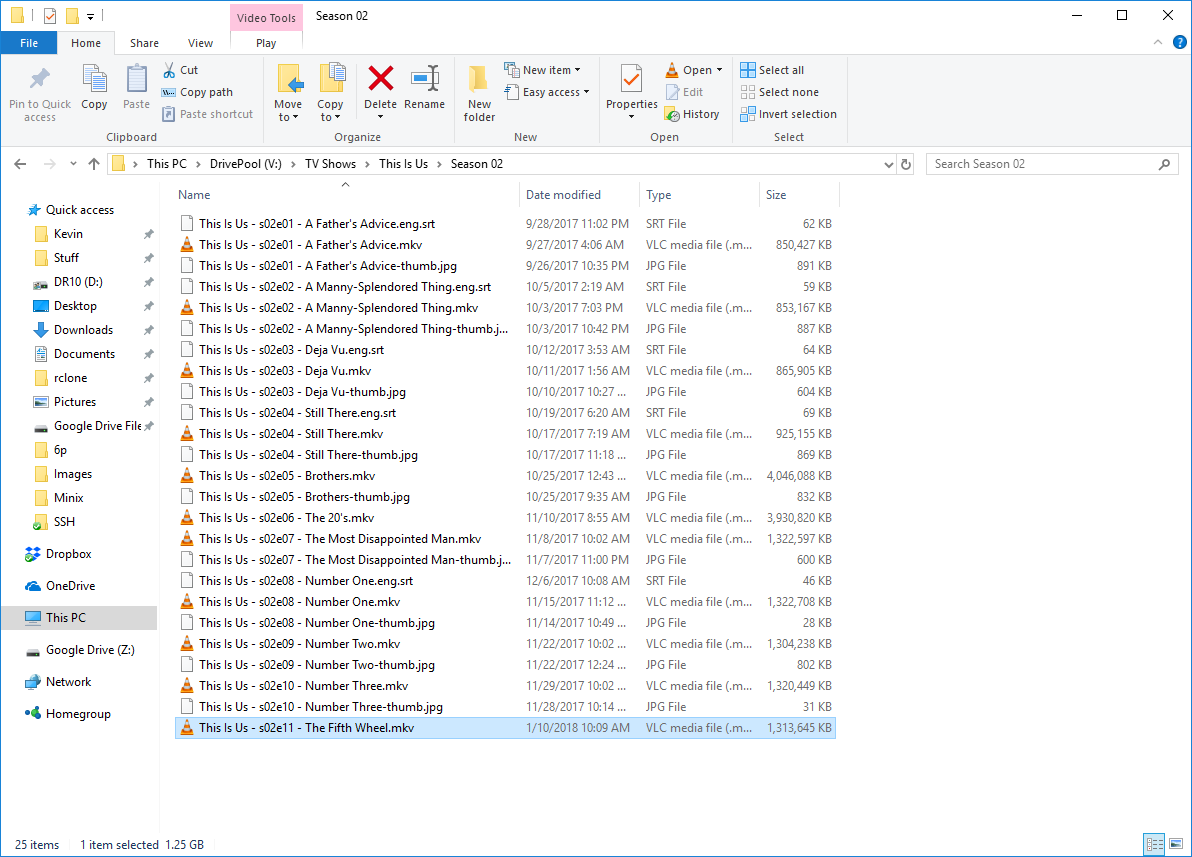
Task: Copy the selected file using the ribbon
Action: (x=94, y=90)
